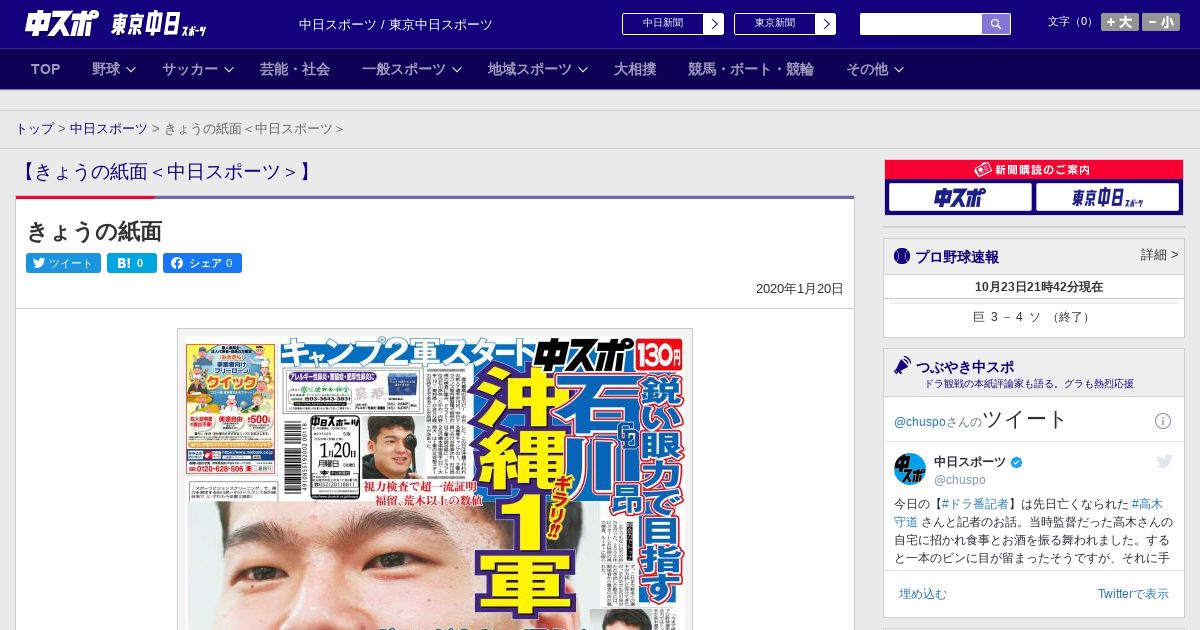Click the 新聞購読のご案内 banner heading
This screenshot has width=1200, height=630.
(x=1034, y=170)
